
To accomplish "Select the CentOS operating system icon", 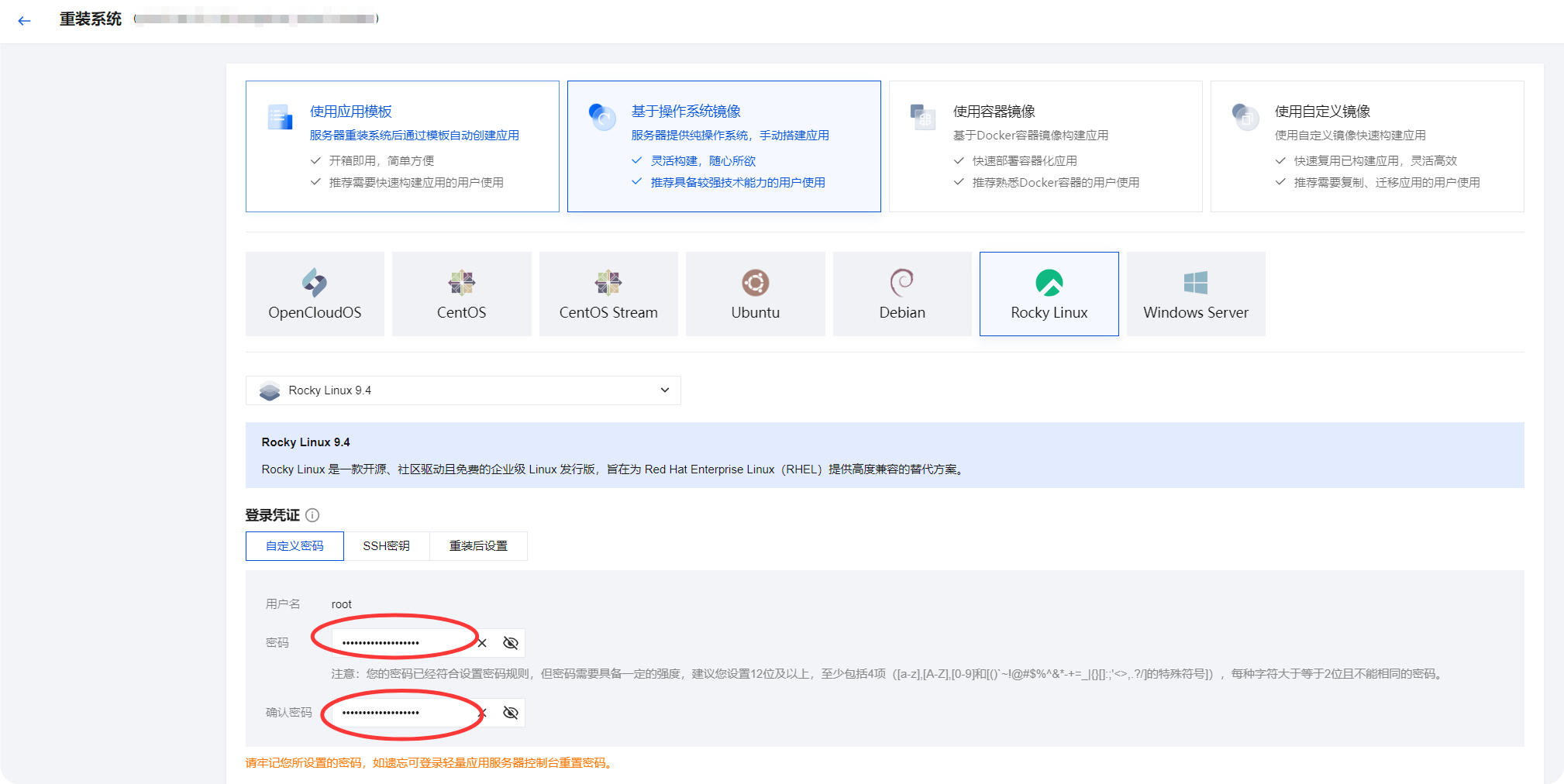I will click(x=461, y=294).
